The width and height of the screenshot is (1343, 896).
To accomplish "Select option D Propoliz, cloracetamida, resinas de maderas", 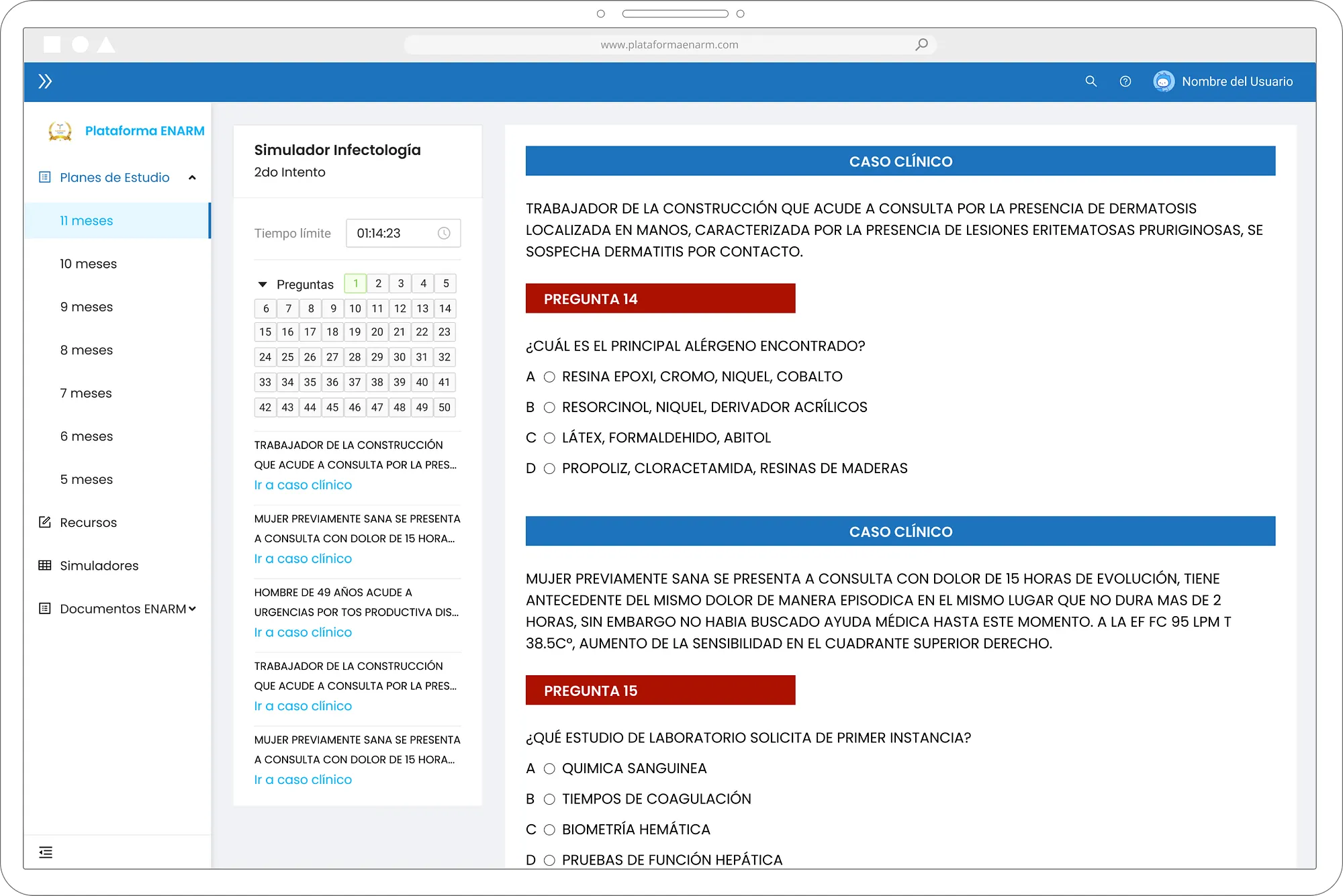I will [549, 468].
